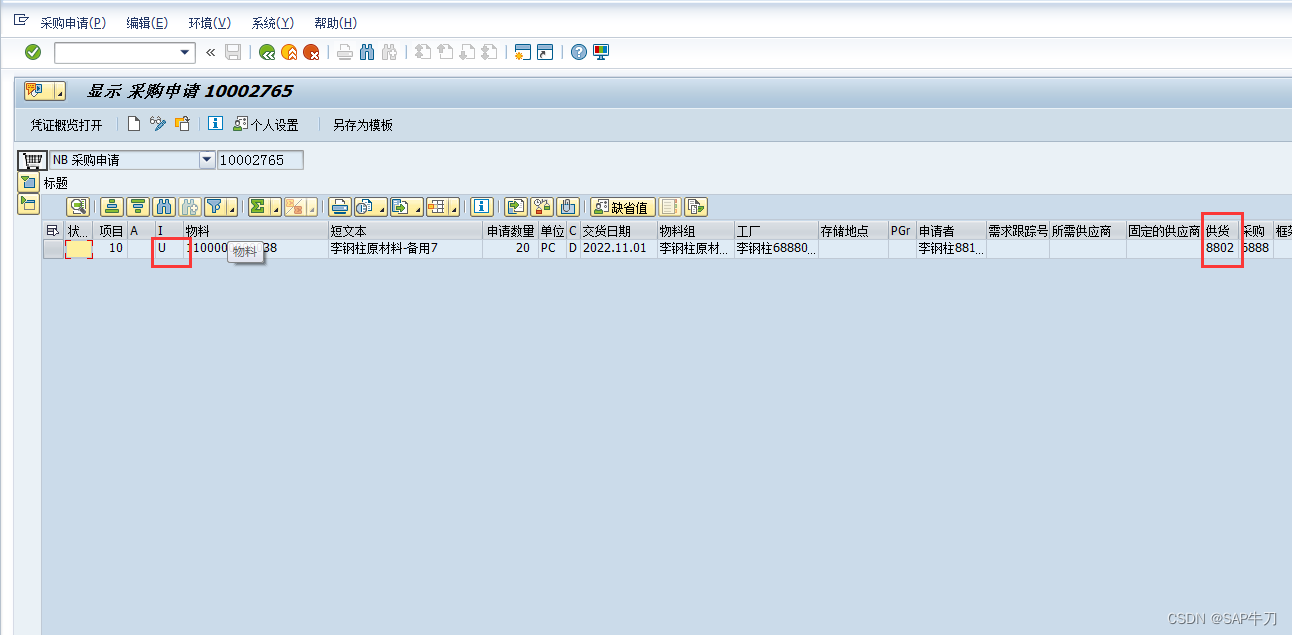Image resolution: width=1292 pixels, height=635 pixels.
Task: Click the blue info icon in the item toolbar
Action: tap(482, 207)
